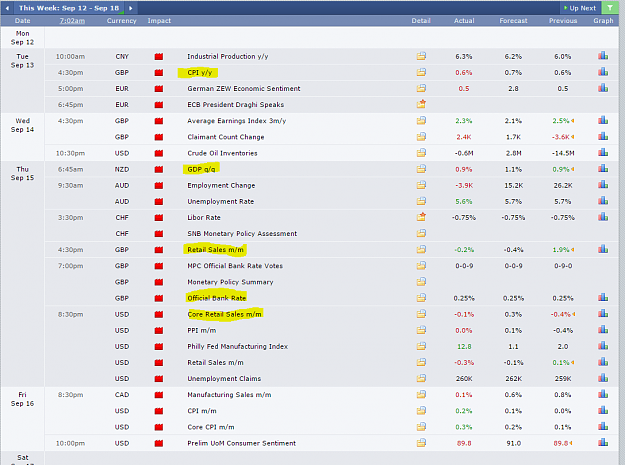Click the 12.8 actual value for Philly Fed
The image size is (625, 465).
click(x=464, y=347)
